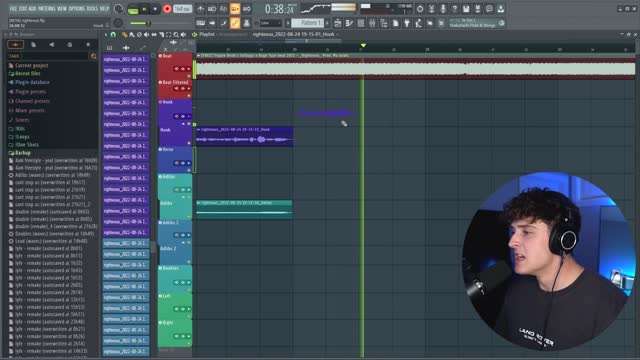Toggle the playlist magnet snap icon
The height and width of the screenshot is (360, 640).
click(x=113, y=35)
